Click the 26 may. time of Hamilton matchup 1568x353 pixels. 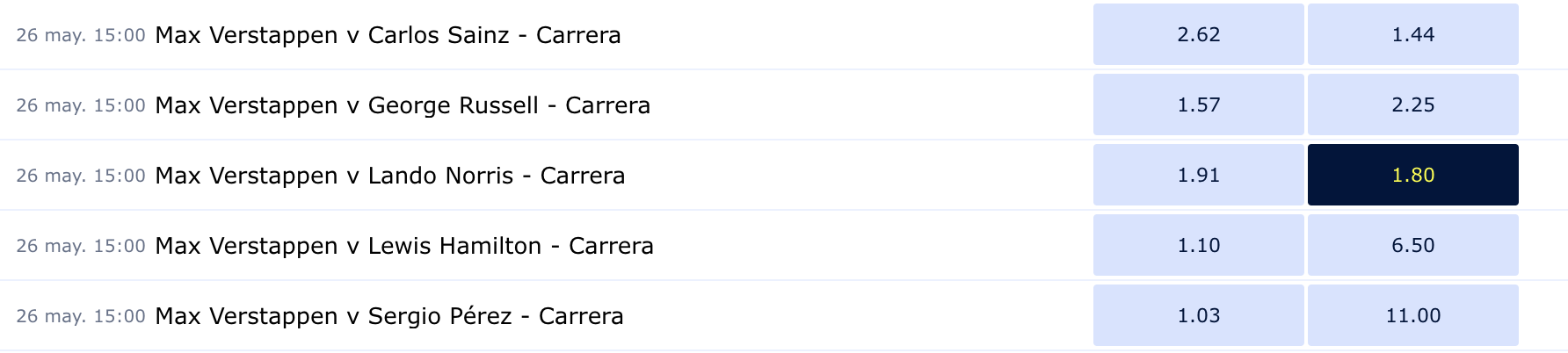click(81, 246)
